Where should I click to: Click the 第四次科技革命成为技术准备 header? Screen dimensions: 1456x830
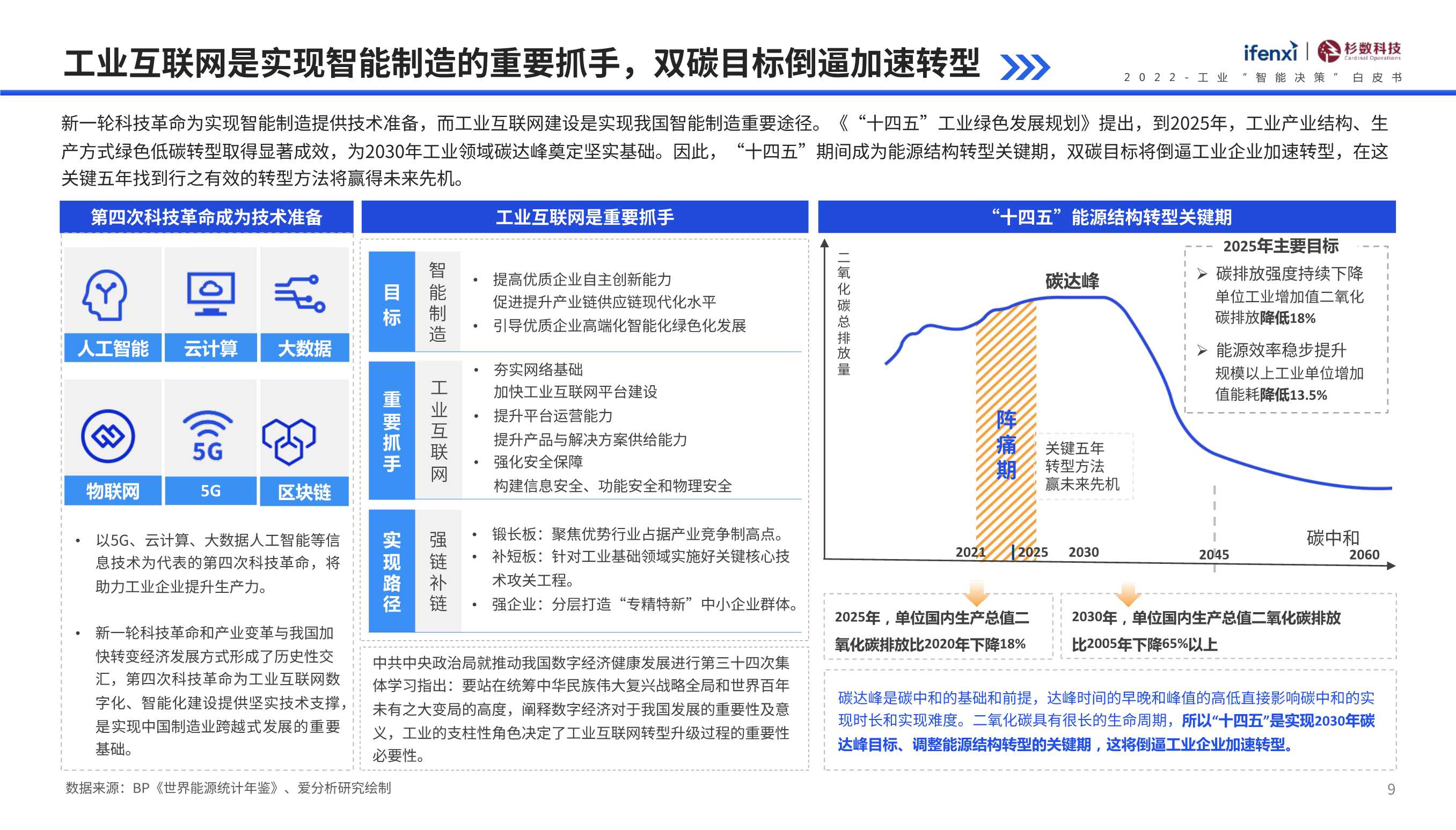207,217
